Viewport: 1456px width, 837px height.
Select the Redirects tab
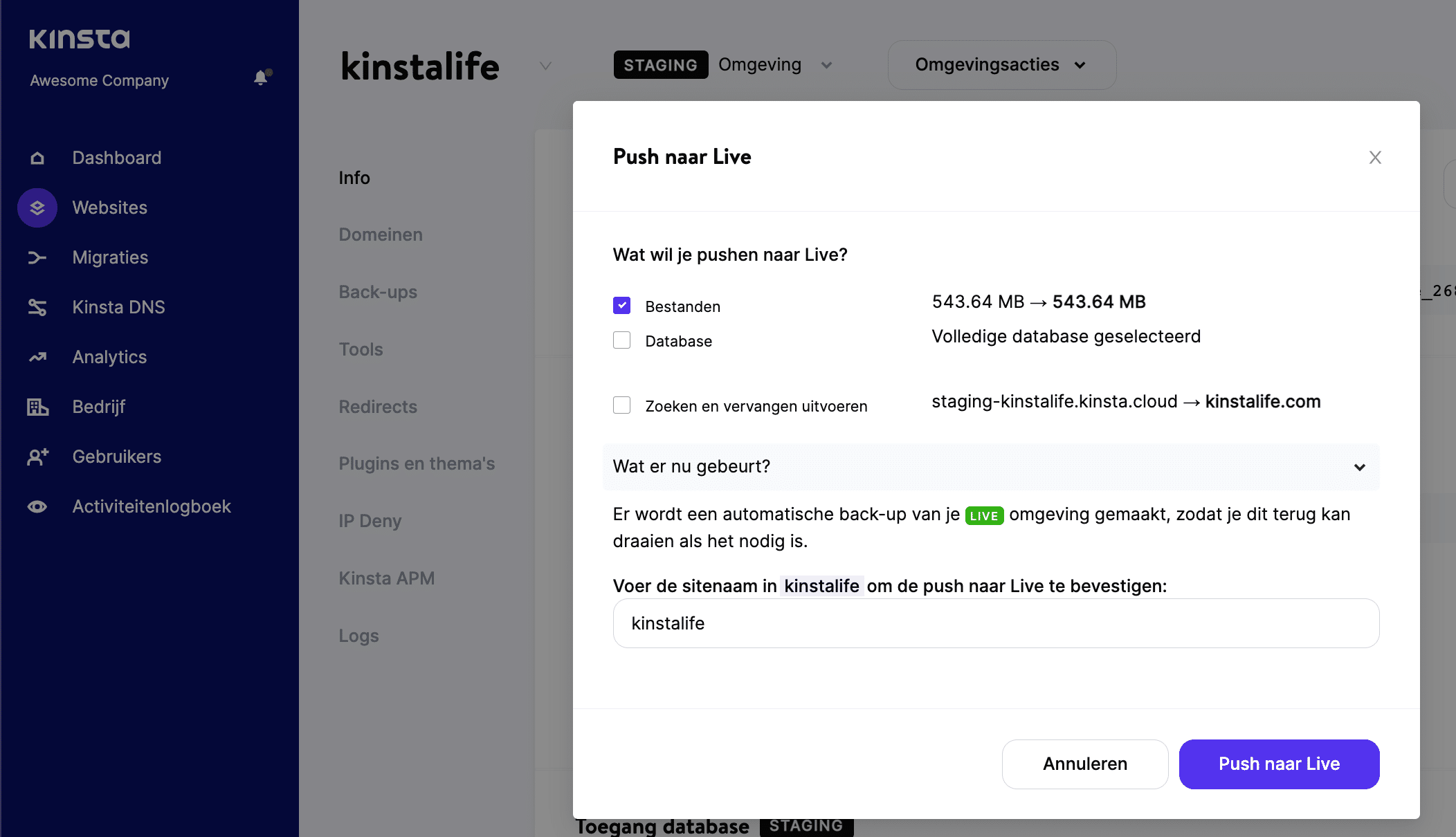tap(378, 407)
